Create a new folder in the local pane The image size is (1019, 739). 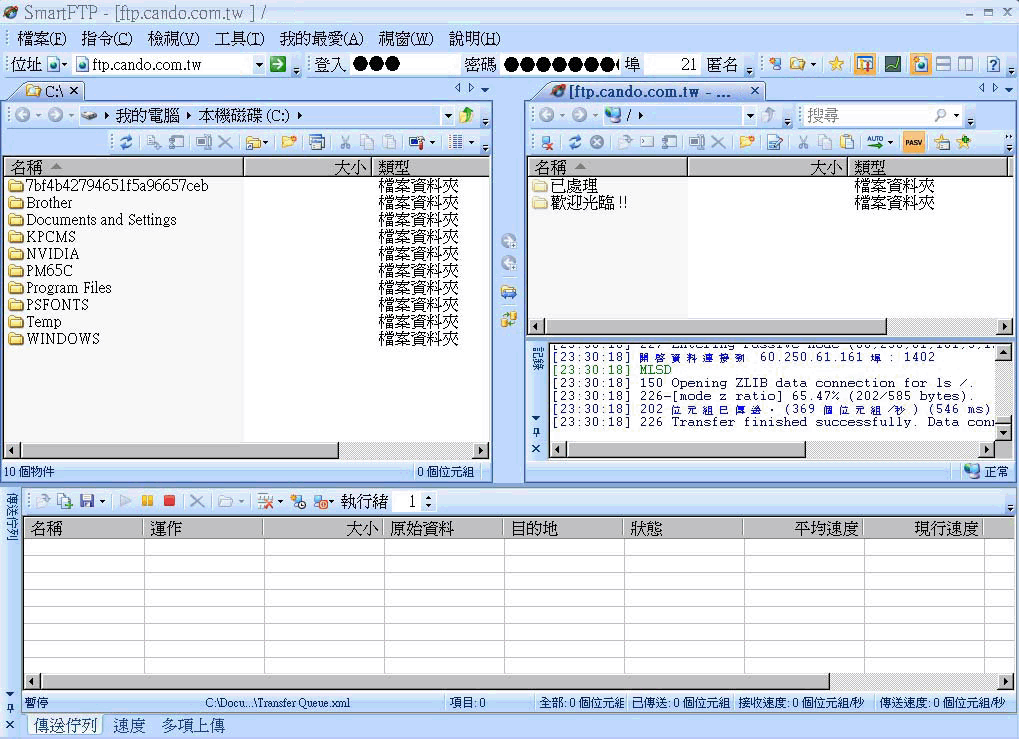click(289, 142)
